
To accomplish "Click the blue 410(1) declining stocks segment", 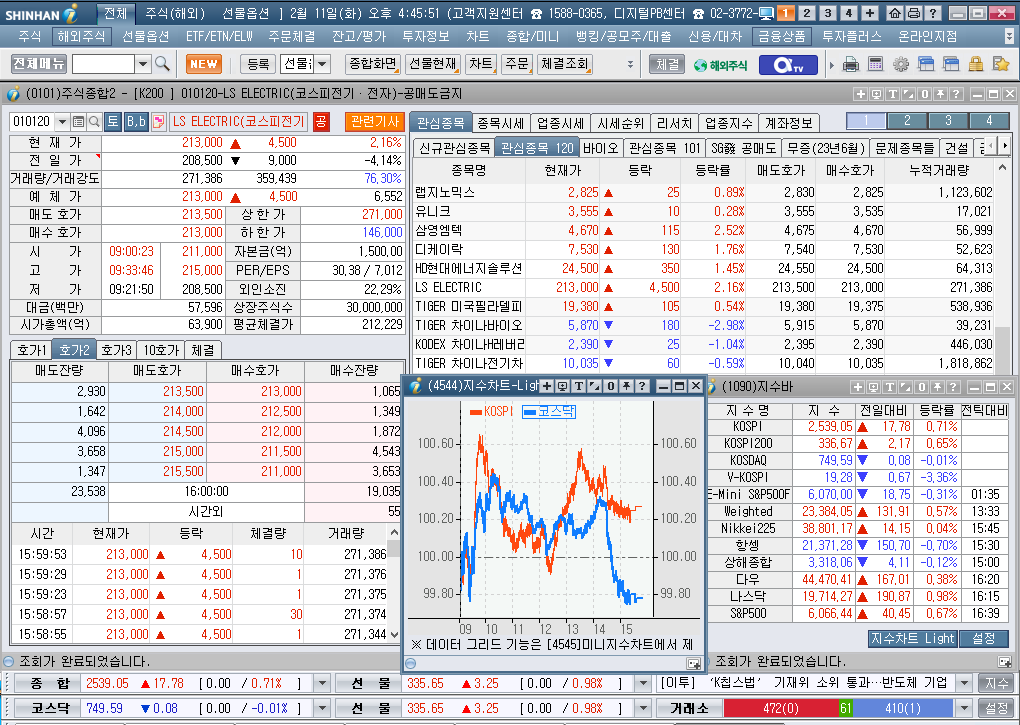I will coord(903,708).
